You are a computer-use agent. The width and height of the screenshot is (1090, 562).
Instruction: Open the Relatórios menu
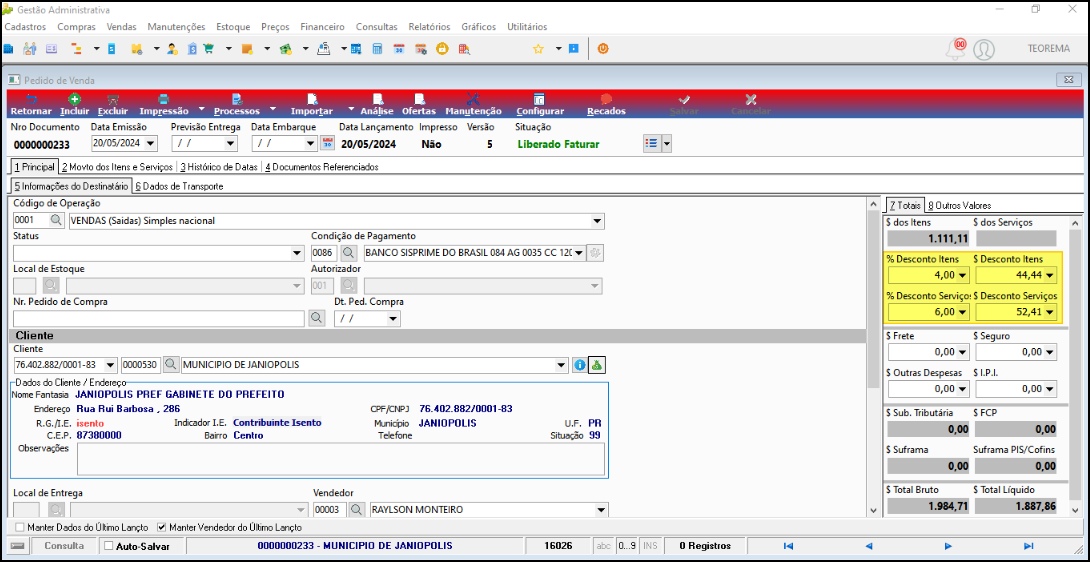click(x=429, y=27)
